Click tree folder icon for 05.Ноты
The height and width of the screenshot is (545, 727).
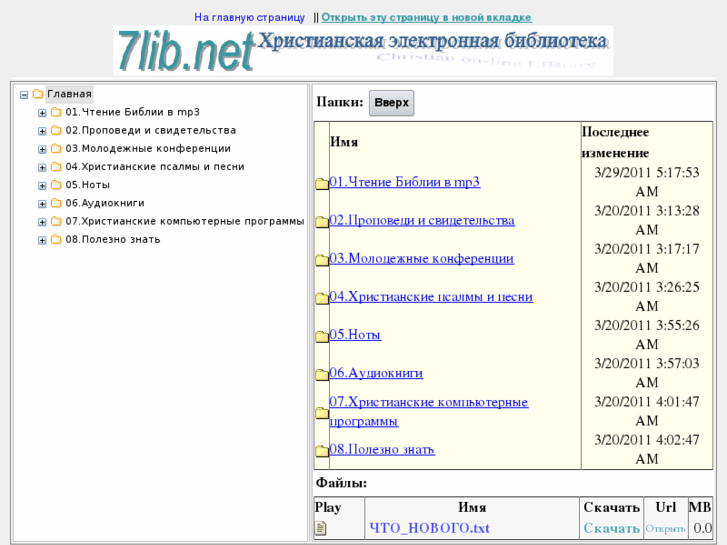[x=56, y=185]
